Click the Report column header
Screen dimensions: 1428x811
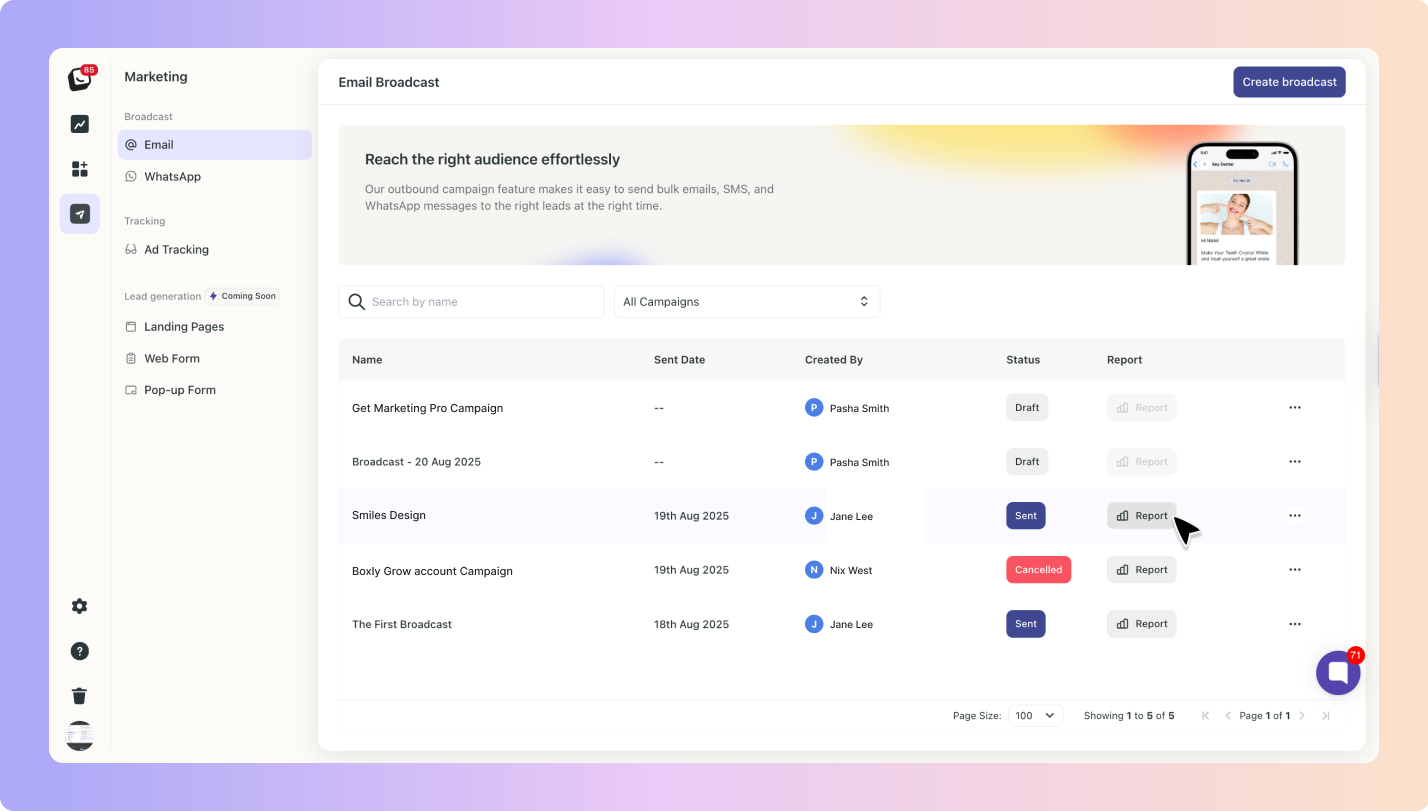[1124, 360]
